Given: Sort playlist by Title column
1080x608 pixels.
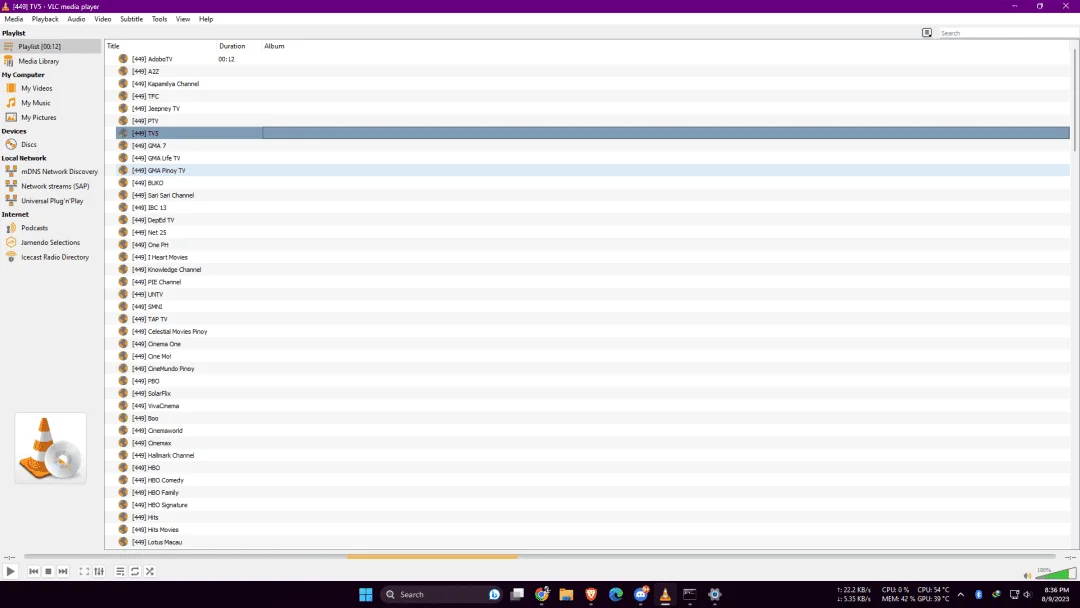Looking at the screenshot, I should point(160,46).
